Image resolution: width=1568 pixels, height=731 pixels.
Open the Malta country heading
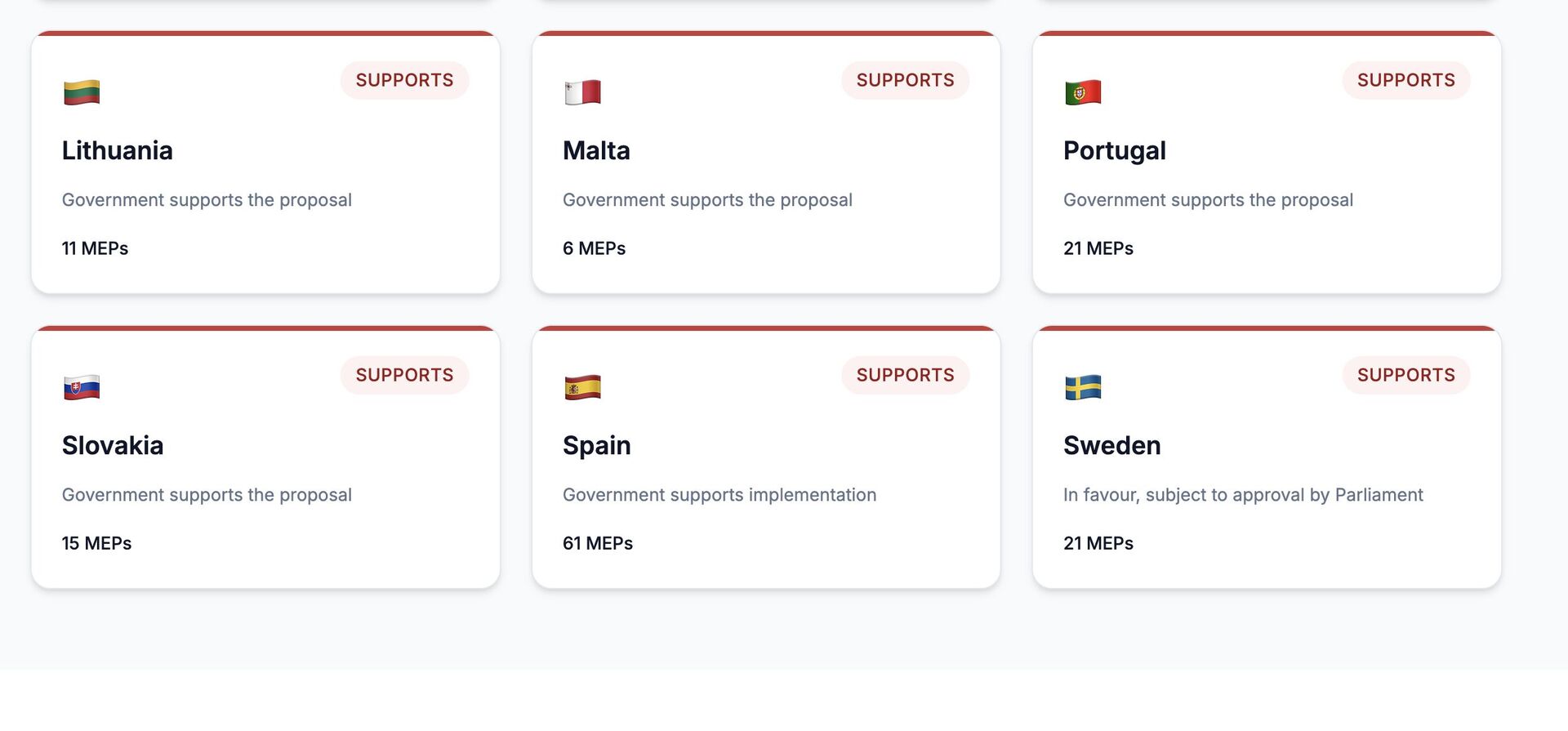596,151
